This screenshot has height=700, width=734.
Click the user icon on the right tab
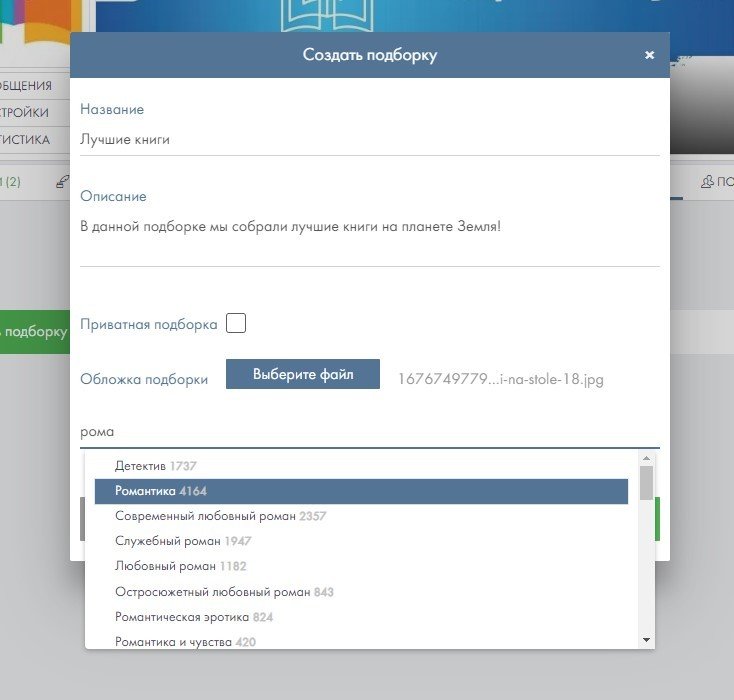coord(708,181)
